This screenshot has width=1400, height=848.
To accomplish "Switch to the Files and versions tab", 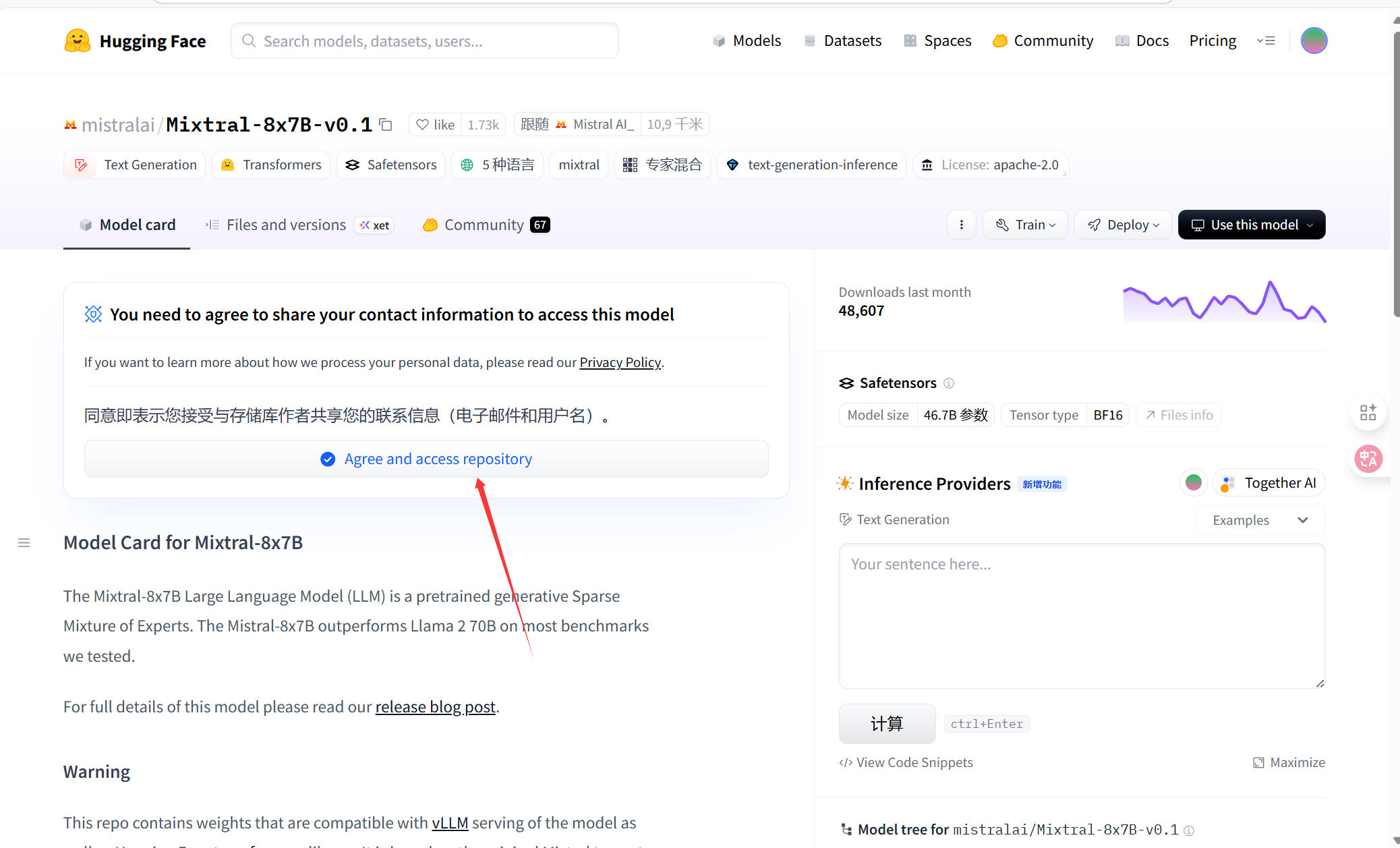I will pos(285,225).
